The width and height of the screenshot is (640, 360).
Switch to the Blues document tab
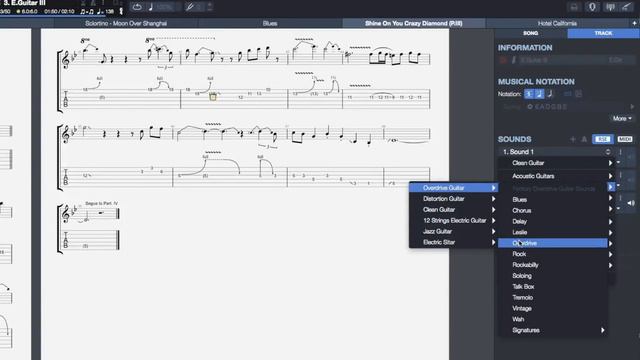pos(270,23)
